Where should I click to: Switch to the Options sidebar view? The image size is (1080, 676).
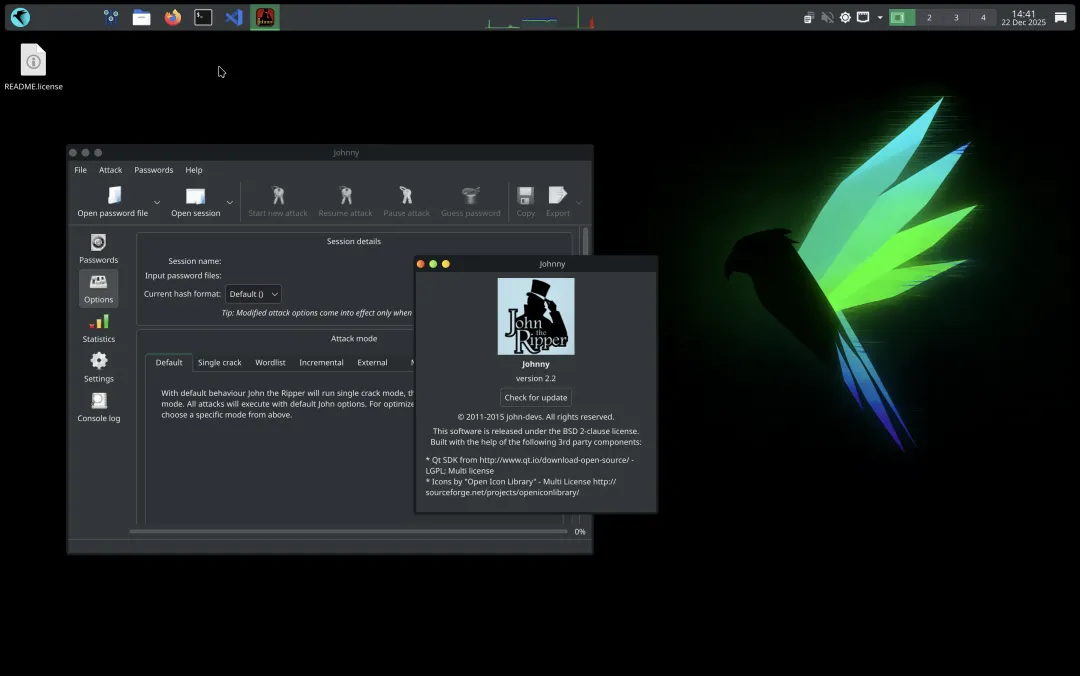[98, 288]
